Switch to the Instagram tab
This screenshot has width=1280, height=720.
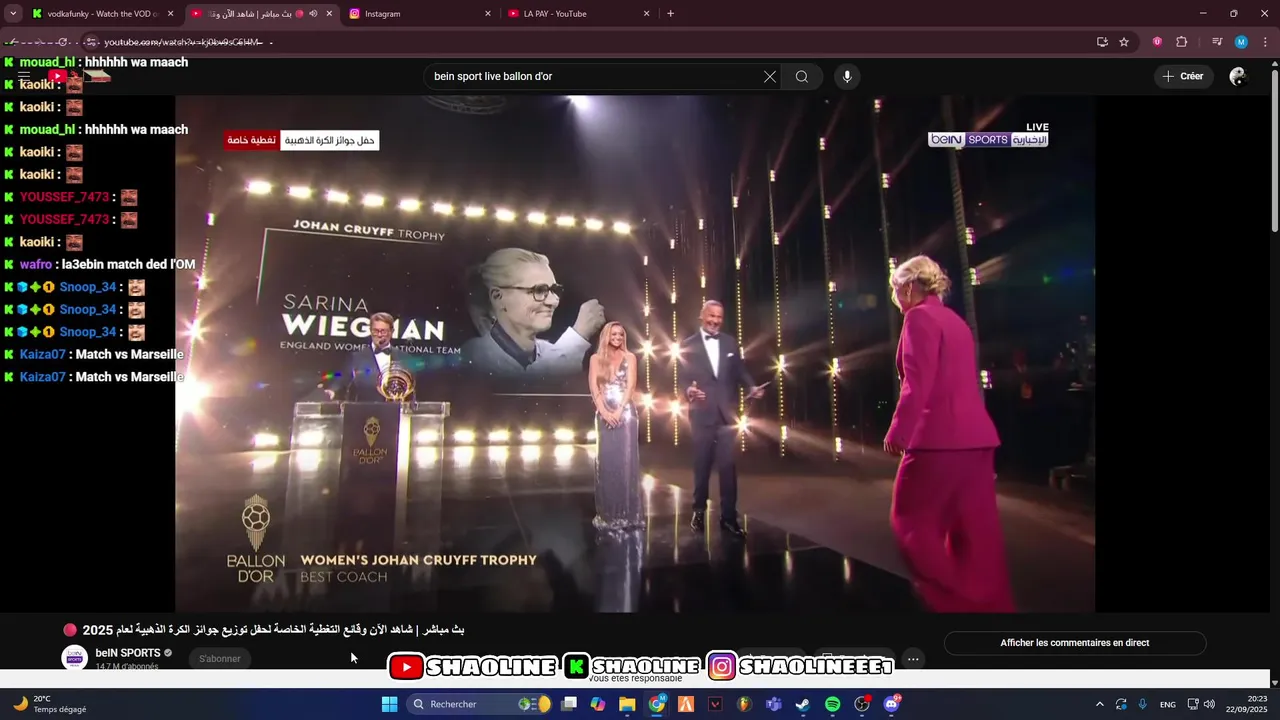(x=419, y=14)
